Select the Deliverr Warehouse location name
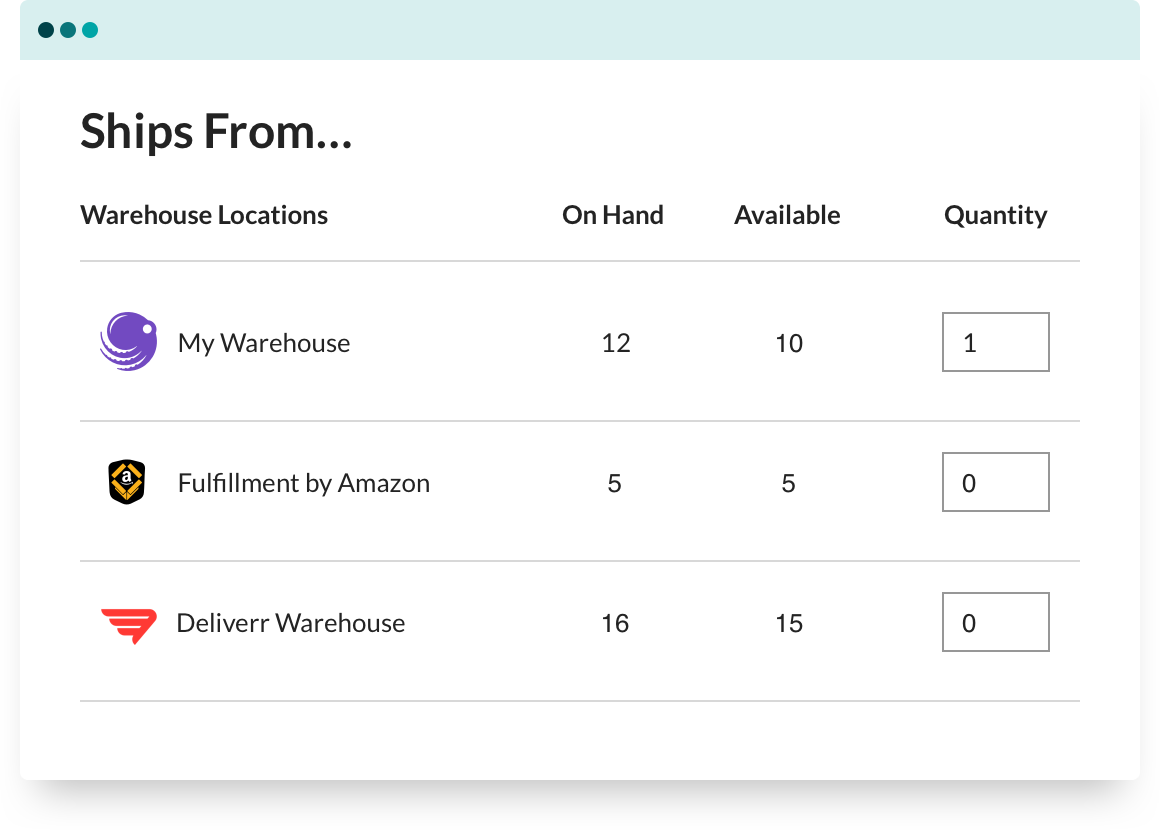This screenshot has height=830, width=1160. coord(291,623)
